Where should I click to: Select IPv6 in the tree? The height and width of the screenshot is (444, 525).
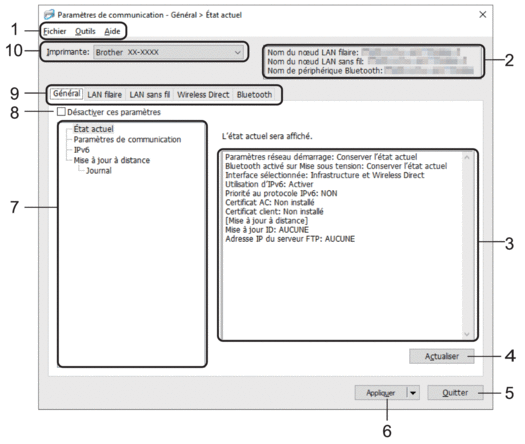pos(81,150)
